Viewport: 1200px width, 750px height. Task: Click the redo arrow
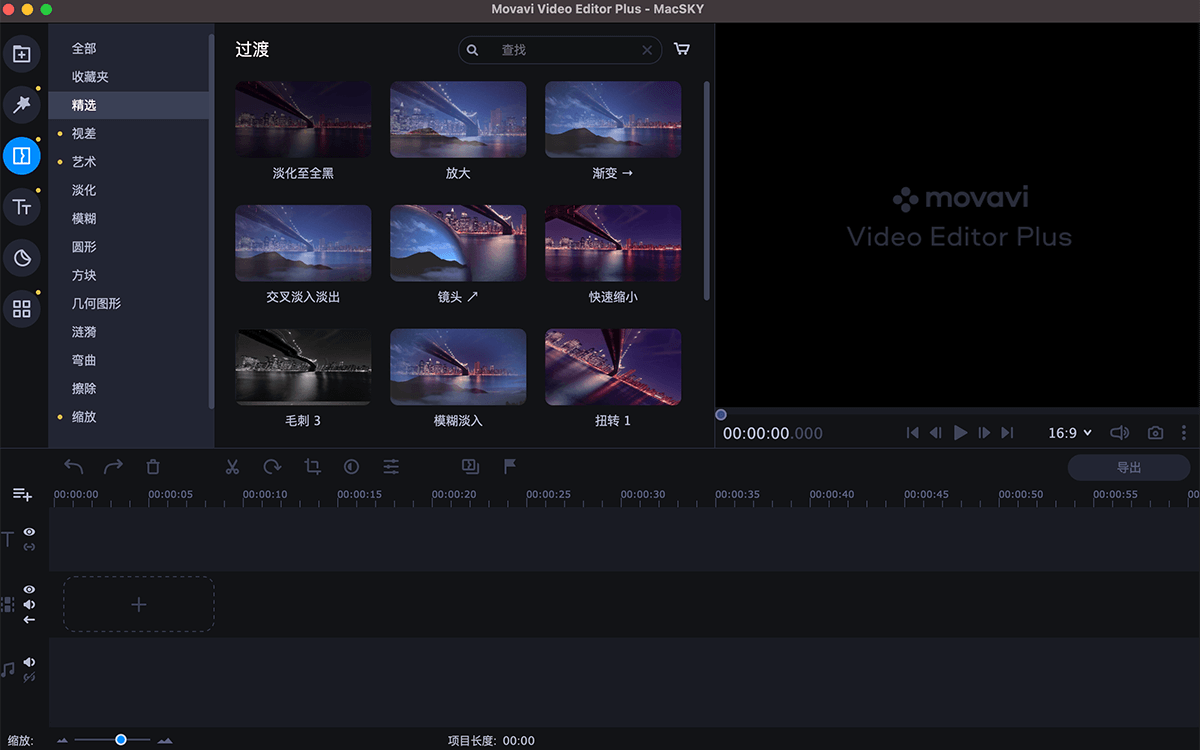coord(113,466)
